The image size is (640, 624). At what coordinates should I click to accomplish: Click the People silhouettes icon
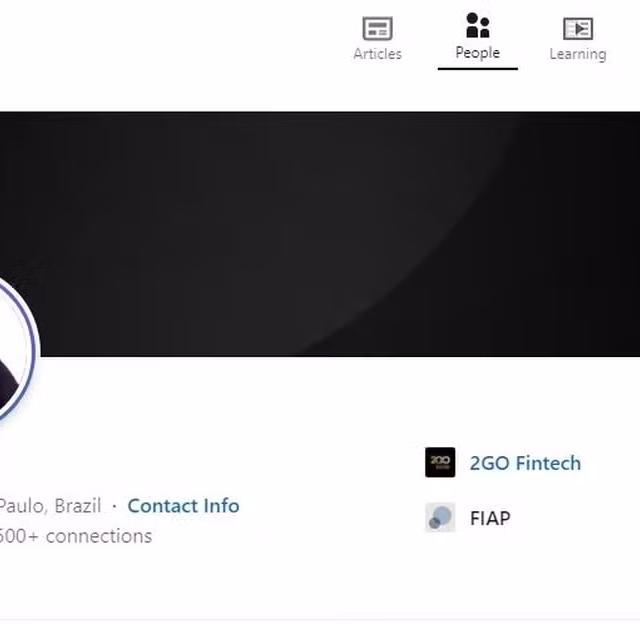pyautogui.click(x=478, y=25)
